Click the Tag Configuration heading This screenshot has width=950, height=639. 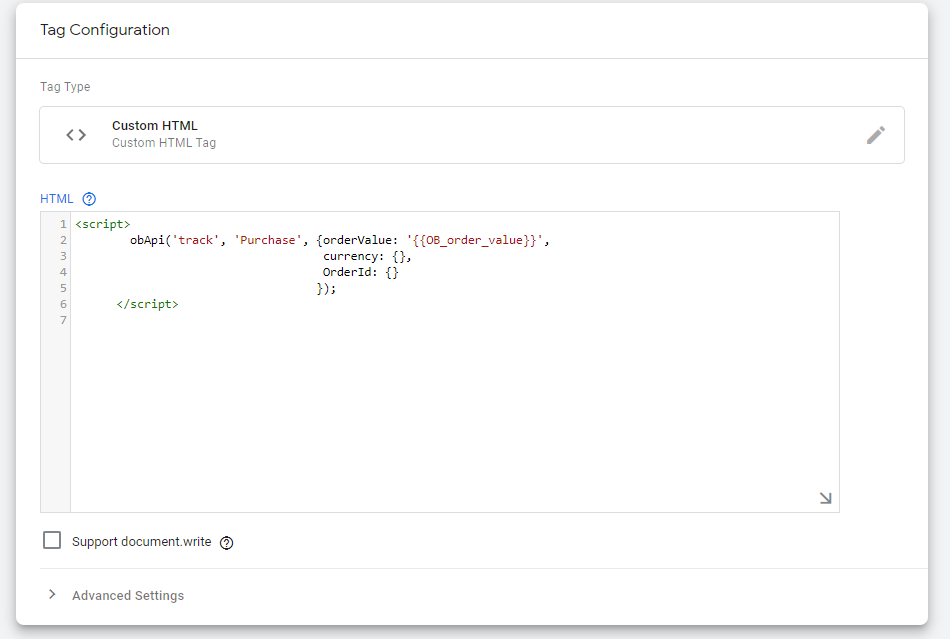click(x=105, y=30)
